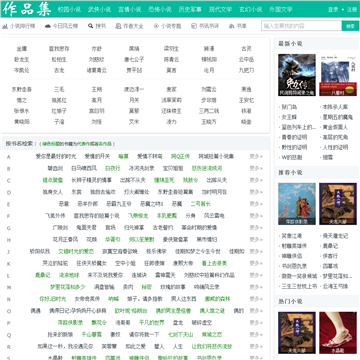
Task: Select the 外国文学 category
Action: click(281, 9)
